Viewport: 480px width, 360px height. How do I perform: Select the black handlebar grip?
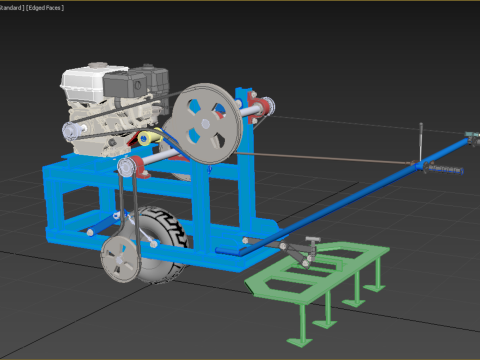[x=444, y=169]
